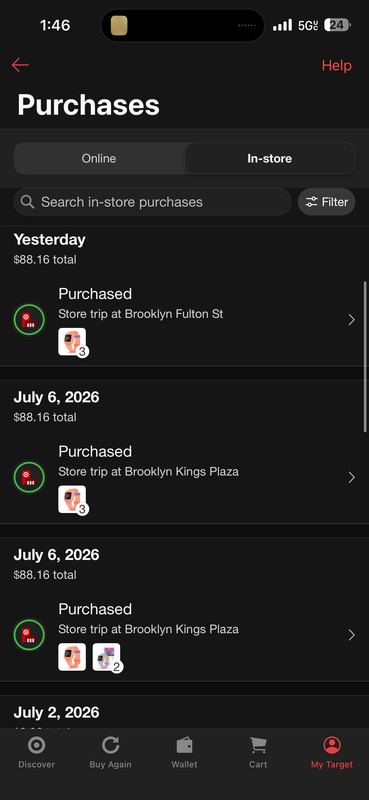
Task: Expand the Brooklyn Fulton St purchase chevron
Action: pos(352,319)
